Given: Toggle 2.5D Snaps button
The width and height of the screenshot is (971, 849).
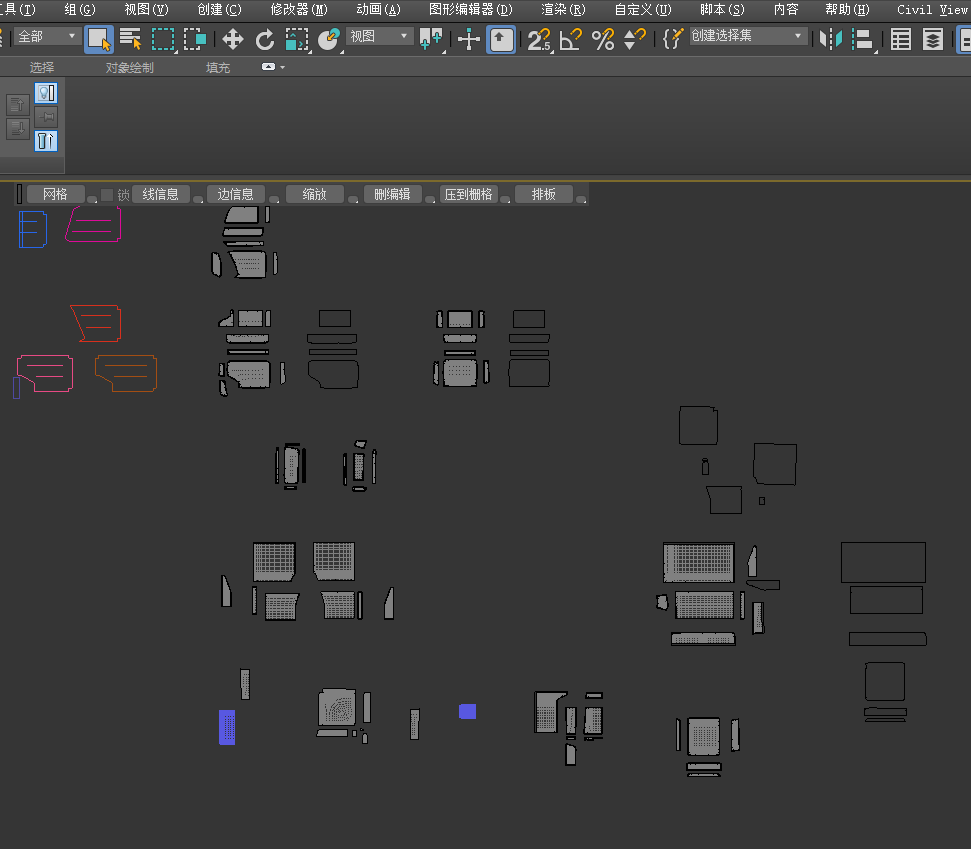Looking at the screenshot, I should (x=539, y=40).
